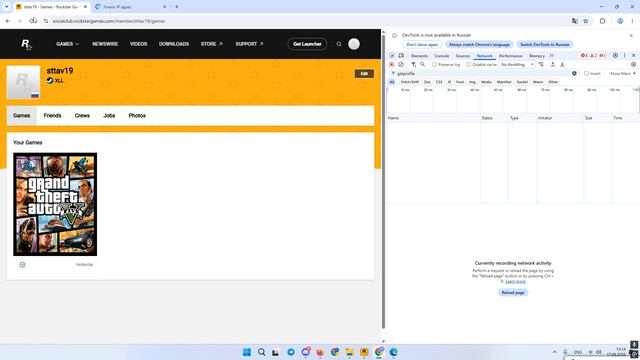Click the Reload page button
This screenshot has height=360, width=640.
coord(513,293)
